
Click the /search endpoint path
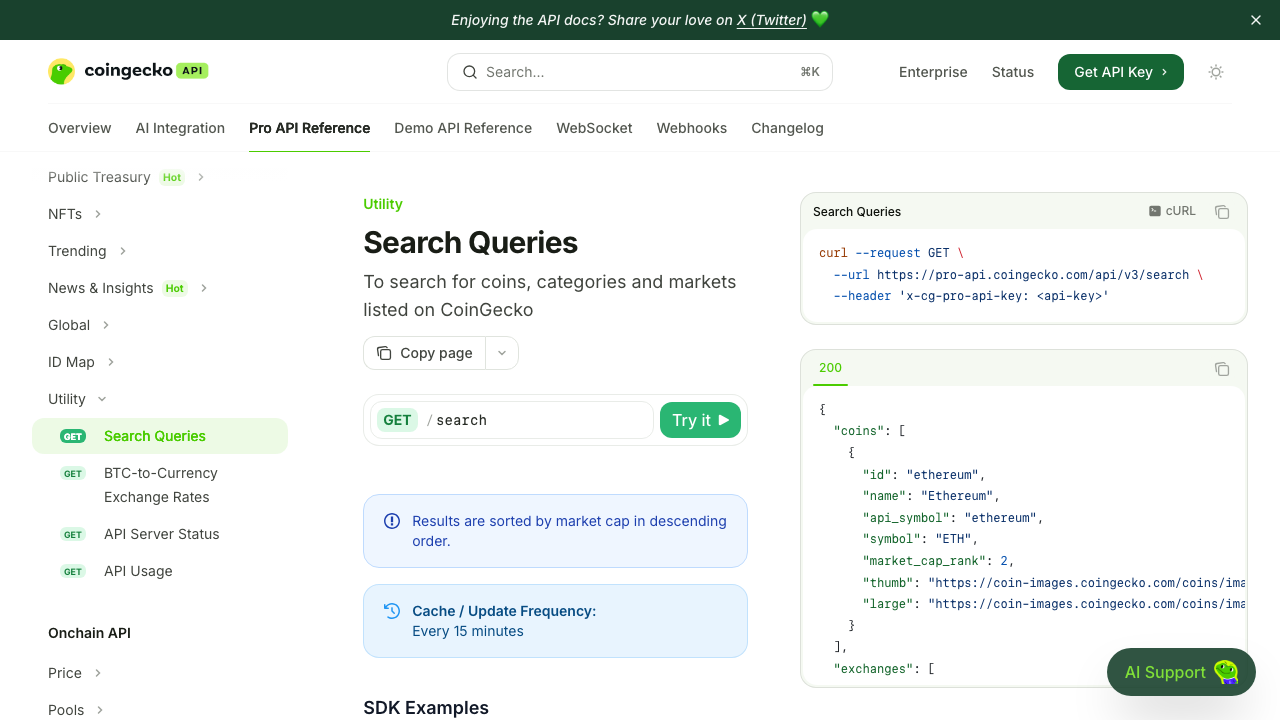click(x=457, y=420)
